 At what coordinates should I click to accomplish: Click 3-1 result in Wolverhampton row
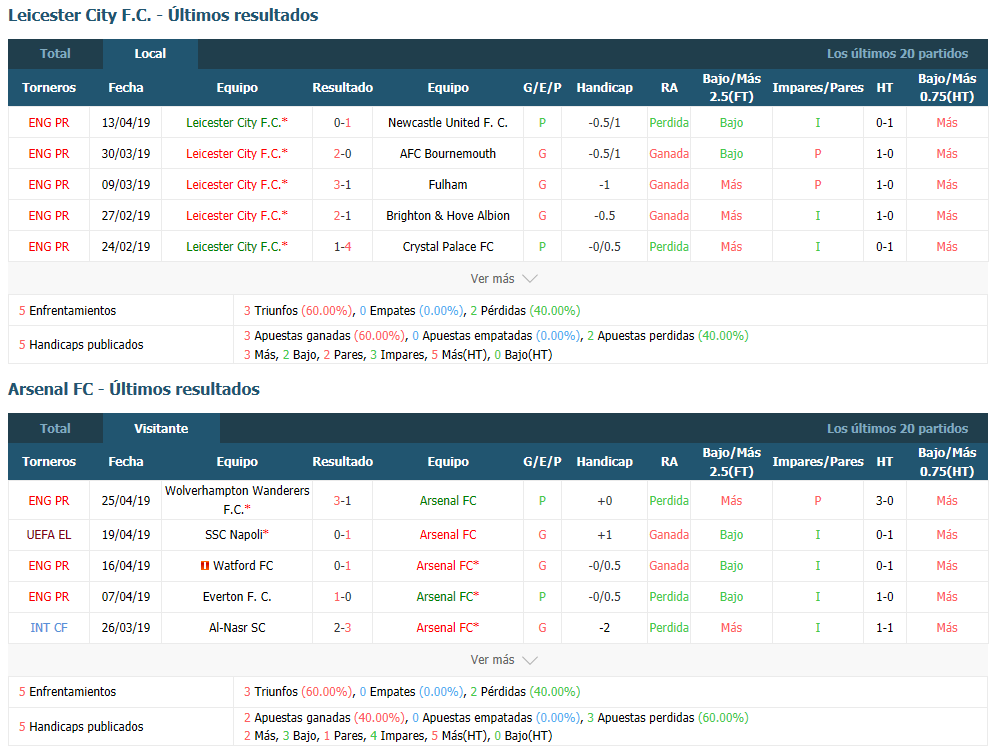click(x=343, y=500)
